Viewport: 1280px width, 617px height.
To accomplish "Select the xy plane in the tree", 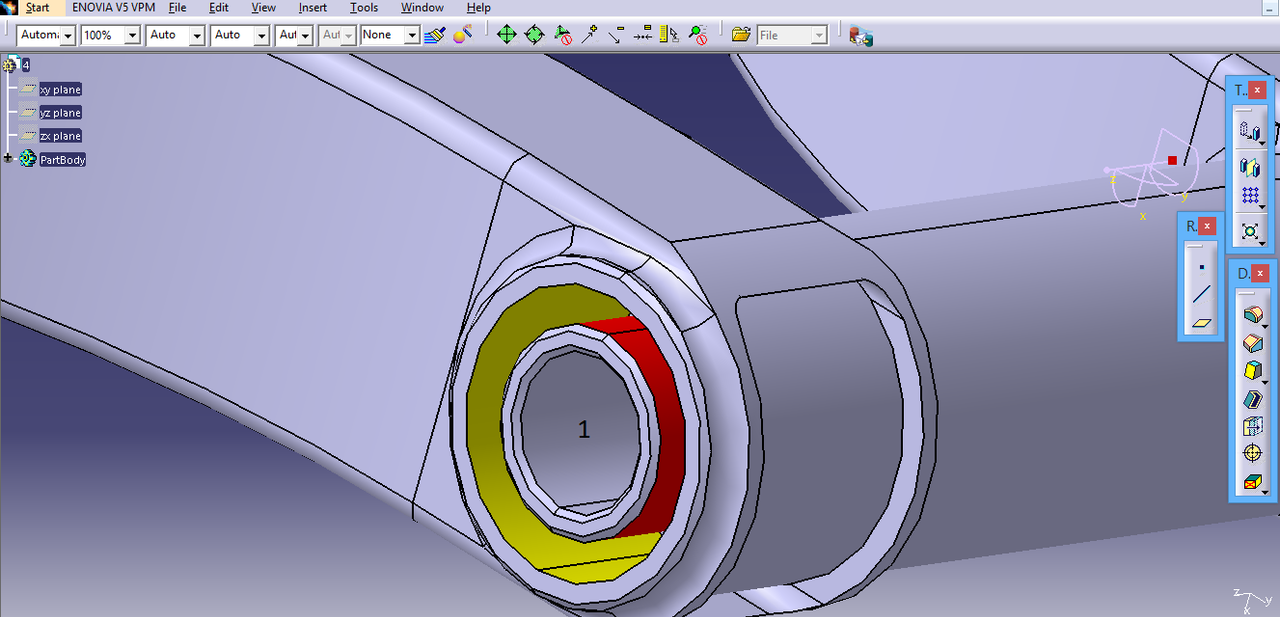I will coord(60,89).
